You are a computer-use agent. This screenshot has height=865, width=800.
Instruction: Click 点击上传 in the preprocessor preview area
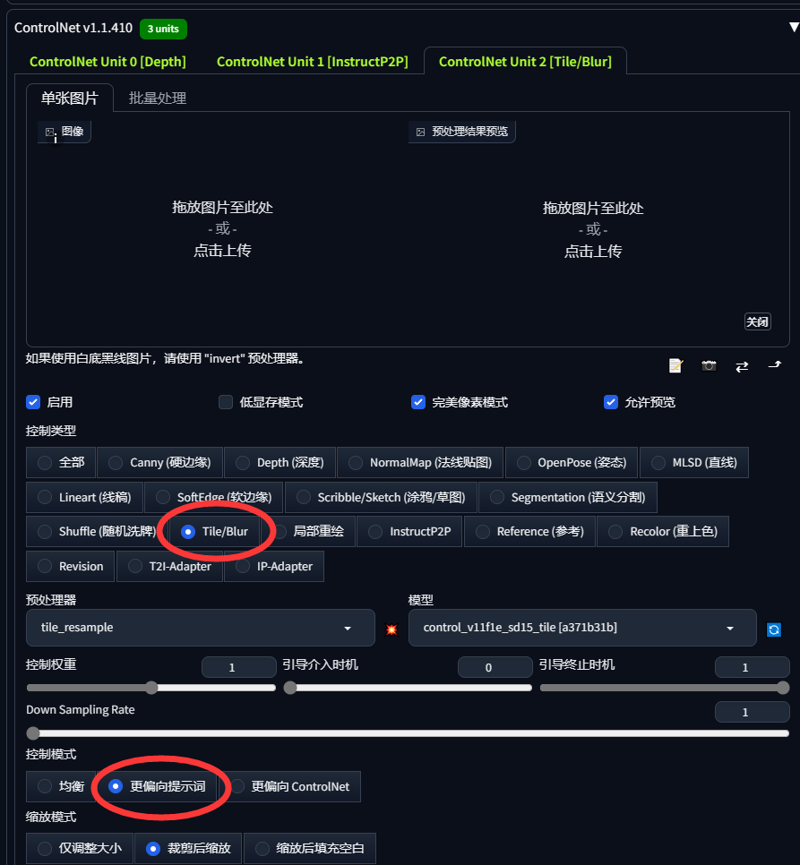pos(593,252)
